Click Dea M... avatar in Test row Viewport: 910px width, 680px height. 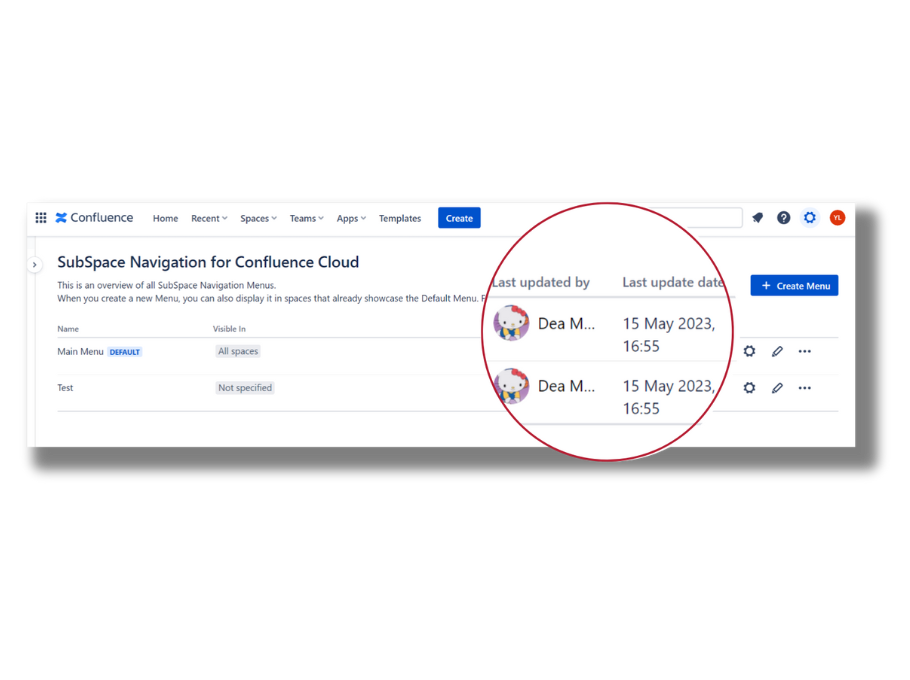511,386
